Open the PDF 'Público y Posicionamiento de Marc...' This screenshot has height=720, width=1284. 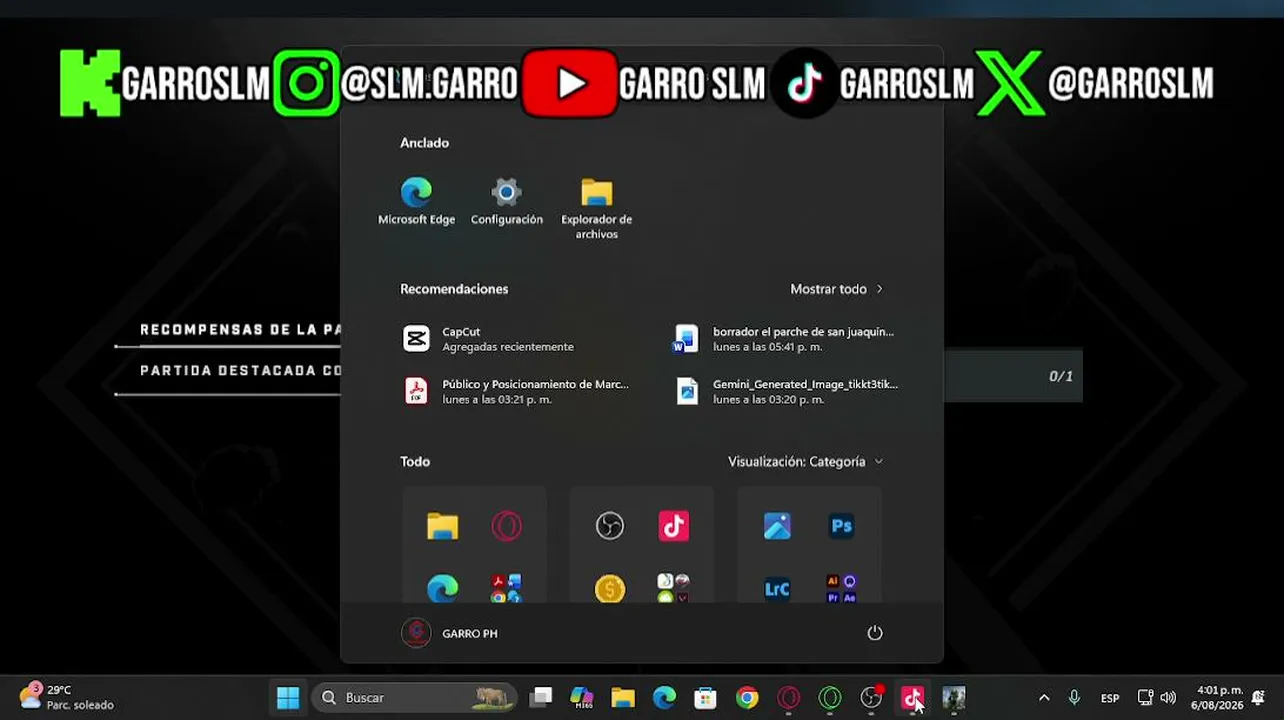(x=516, y=391)
